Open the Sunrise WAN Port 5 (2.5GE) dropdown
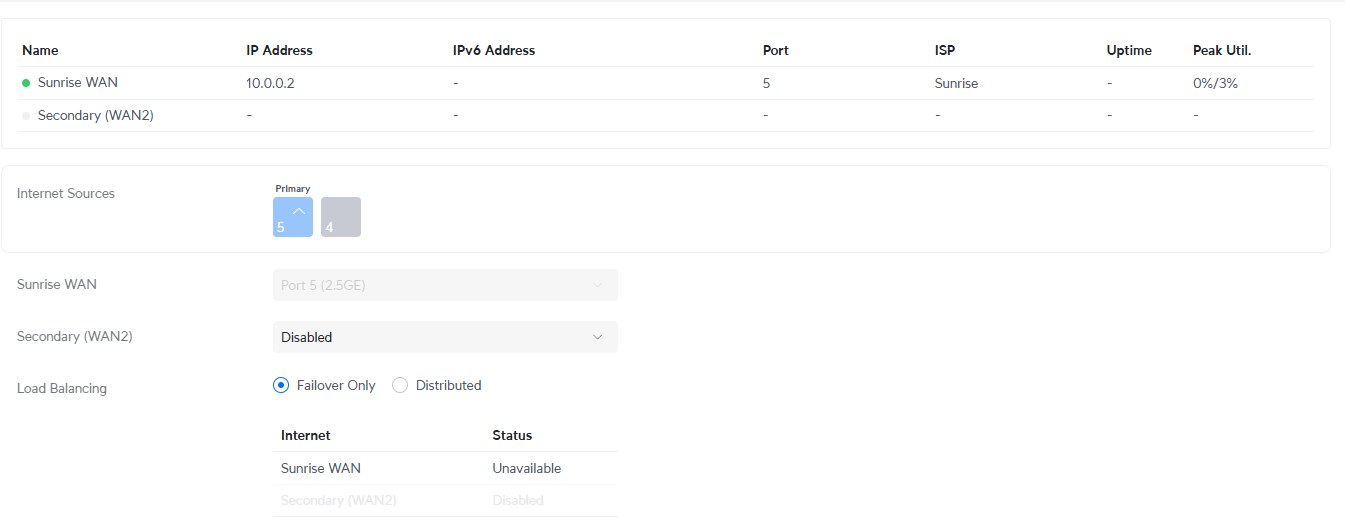Screen dimensions: 1345x531 445,285
